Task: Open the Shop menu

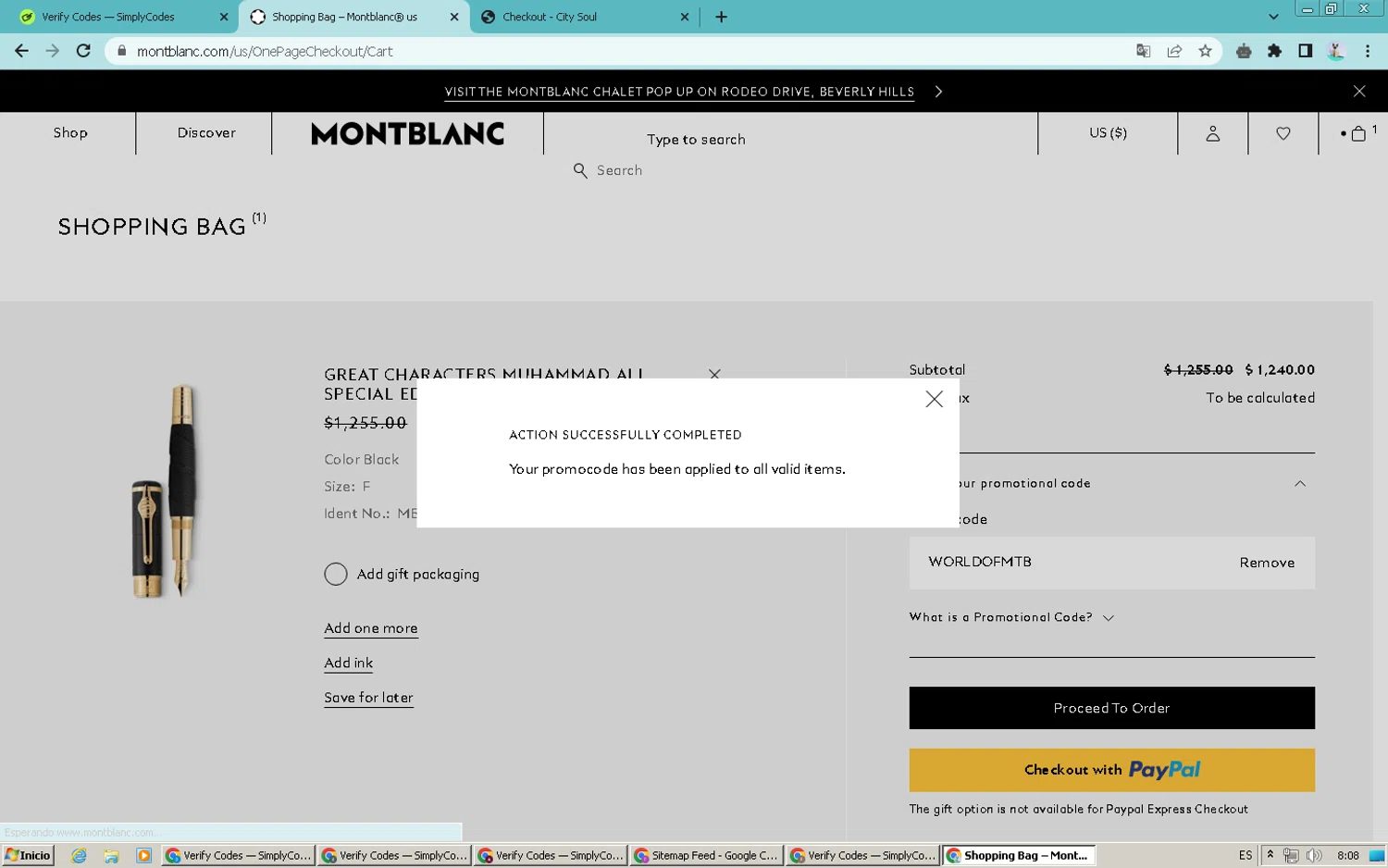Action: (x=70, y=133)
